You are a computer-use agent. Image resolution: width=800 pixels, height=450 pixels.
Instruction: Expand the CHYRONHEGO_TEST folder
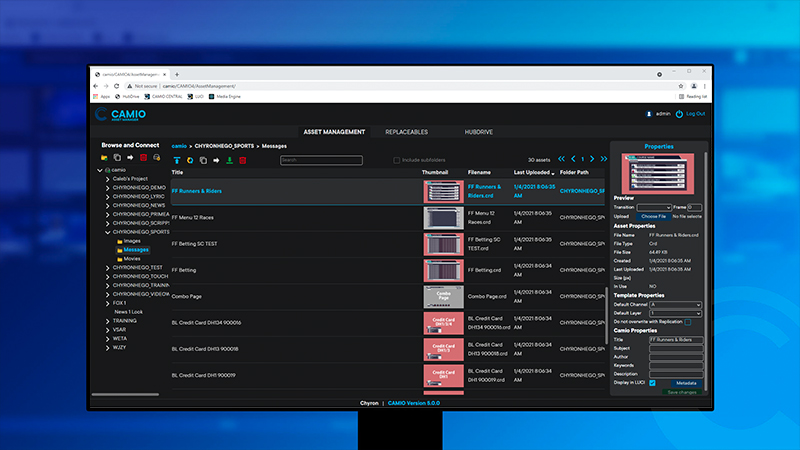click(x=108, y=268)
